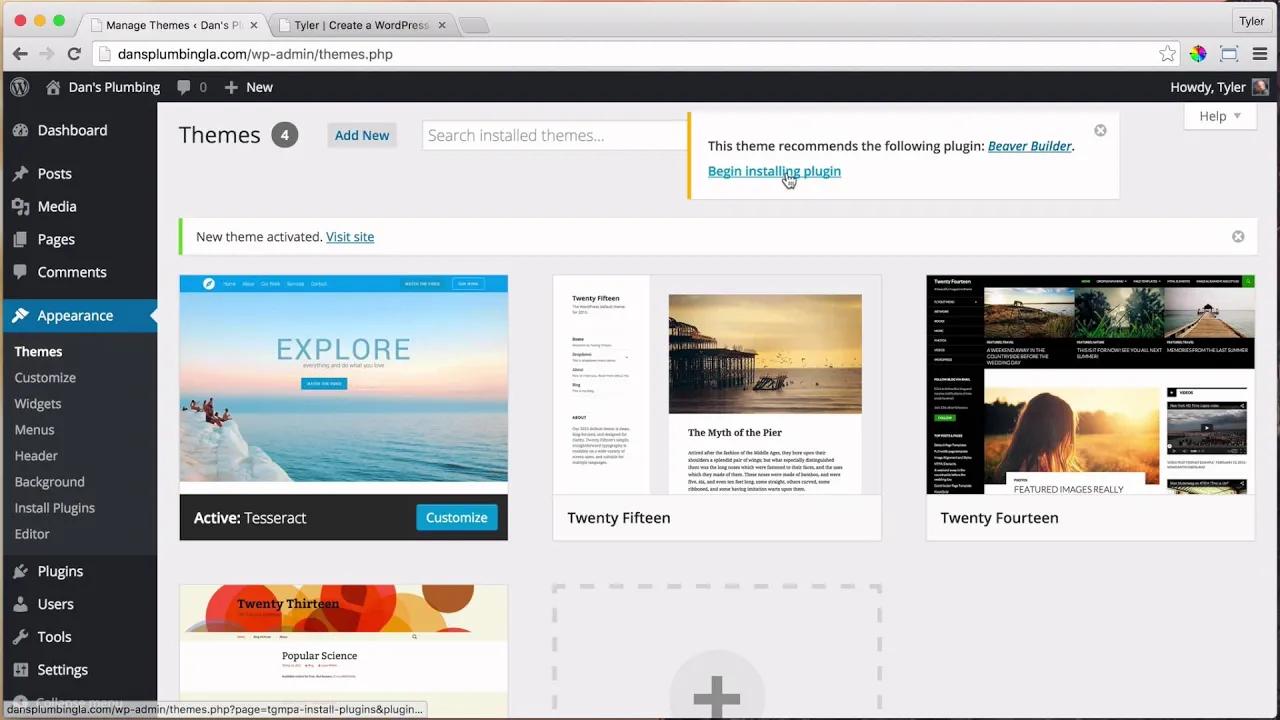The width and height of the screenshot is (1280, 720).
Task: Open the Beaver Builder link
Action: coord(1030,146)
